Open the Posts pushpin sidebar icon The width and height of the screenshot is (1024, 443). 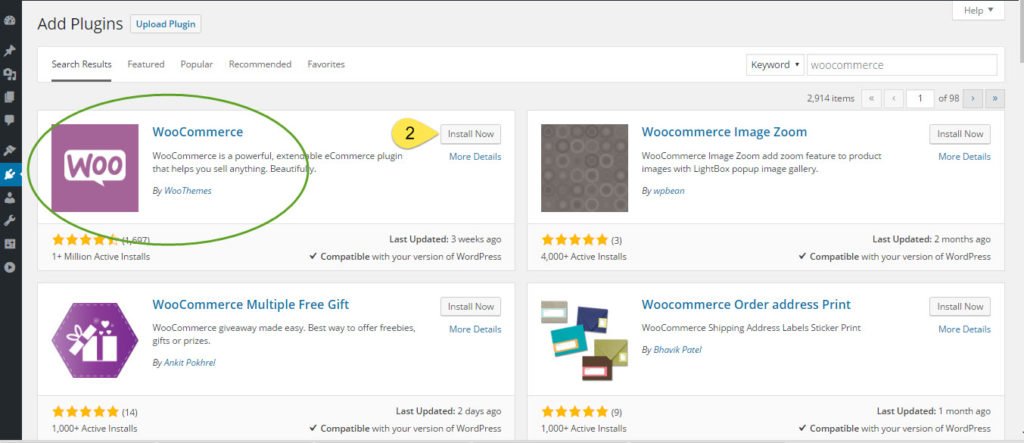(x=9, y=51)
